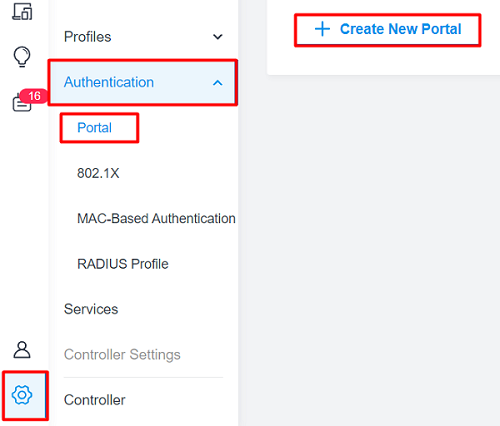Click the red 16 notification badge
Viewport: 500px width, 426px height.
point(34,96)
